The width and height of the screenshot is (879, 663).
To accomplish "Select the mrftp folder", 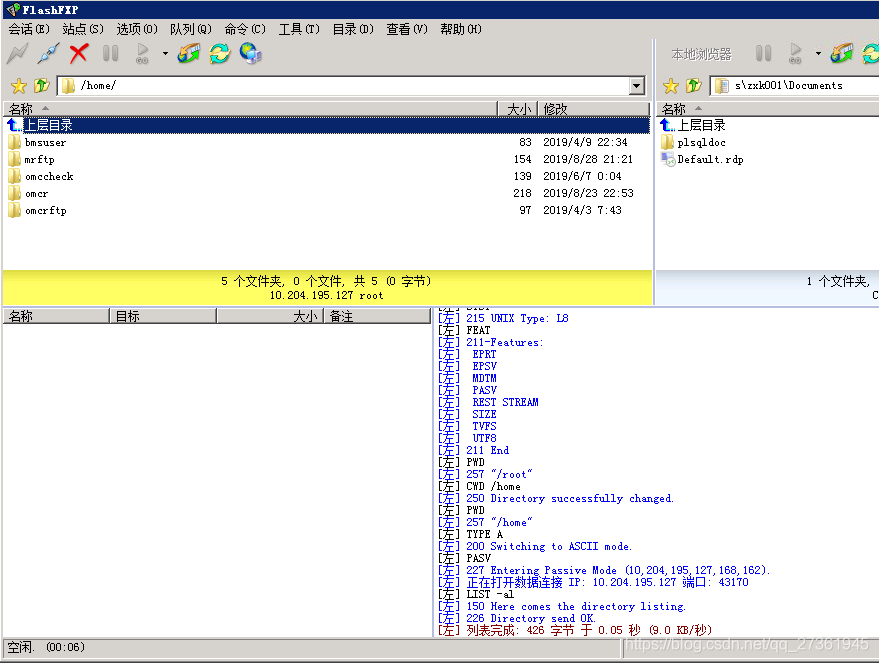I will 40,159.
